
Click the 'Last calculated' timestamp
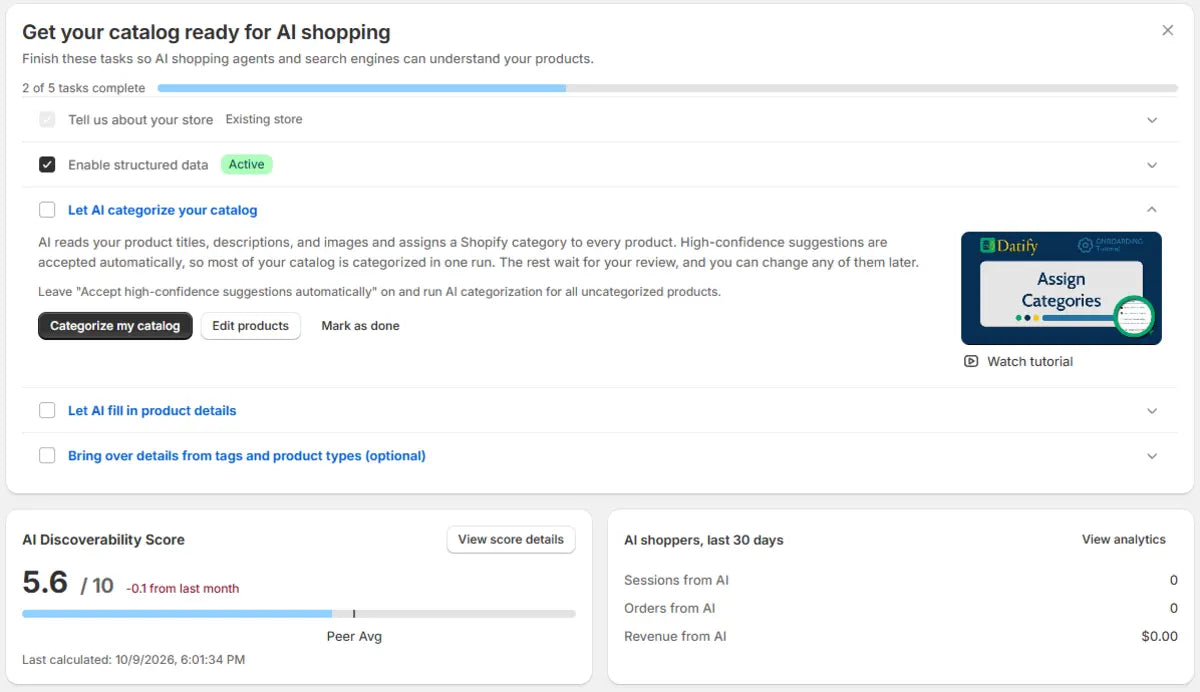(x=134, y=660)
